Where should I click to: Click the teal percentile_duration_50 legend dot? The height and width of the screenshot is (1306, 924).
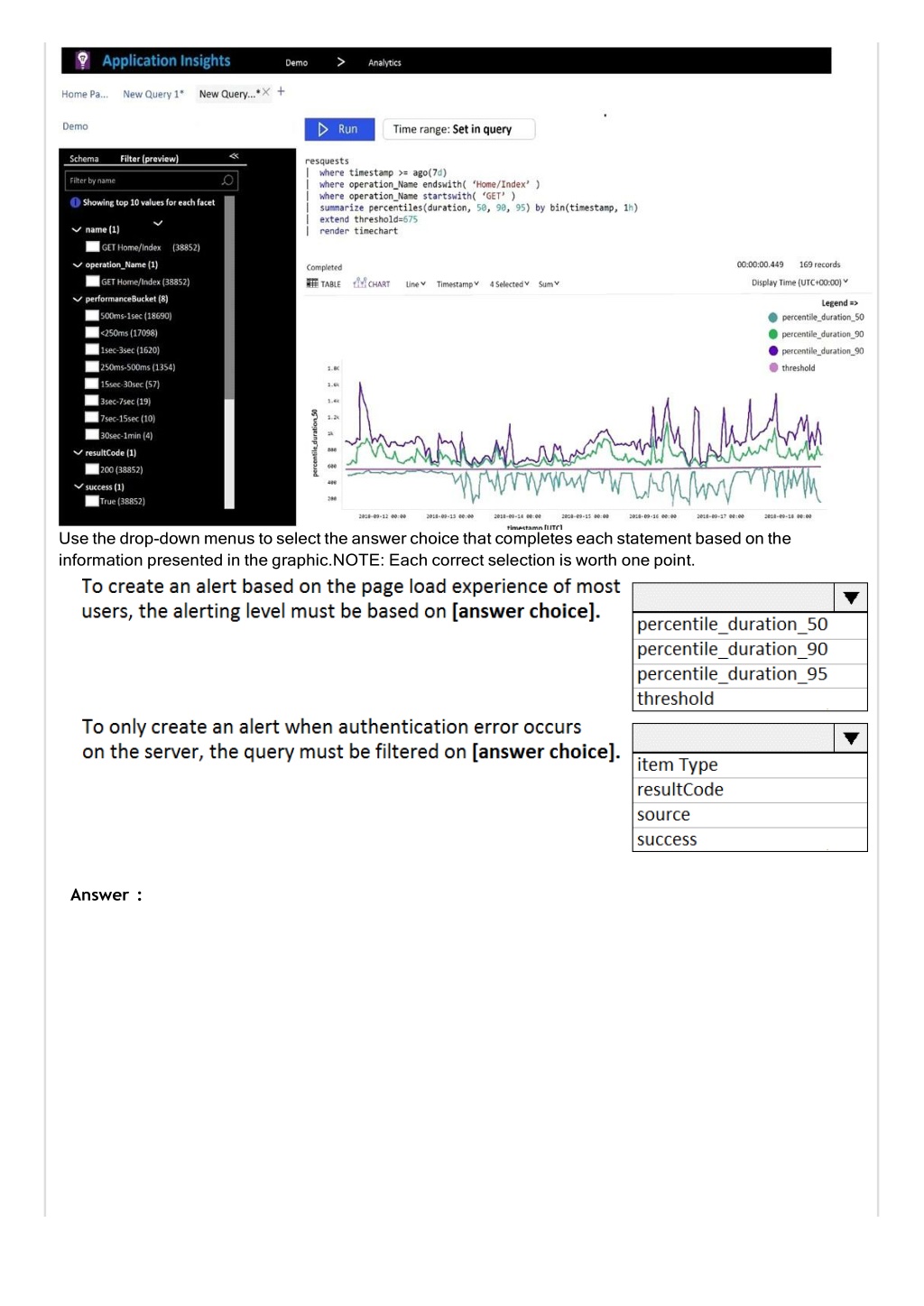click(x=772, y=318)
